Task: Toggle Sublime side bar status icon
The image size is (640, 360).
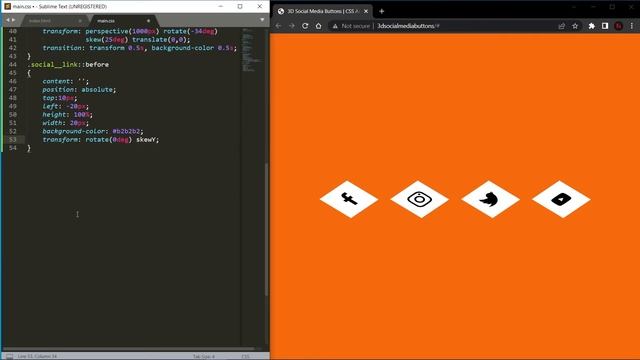Action: (9, 356)
